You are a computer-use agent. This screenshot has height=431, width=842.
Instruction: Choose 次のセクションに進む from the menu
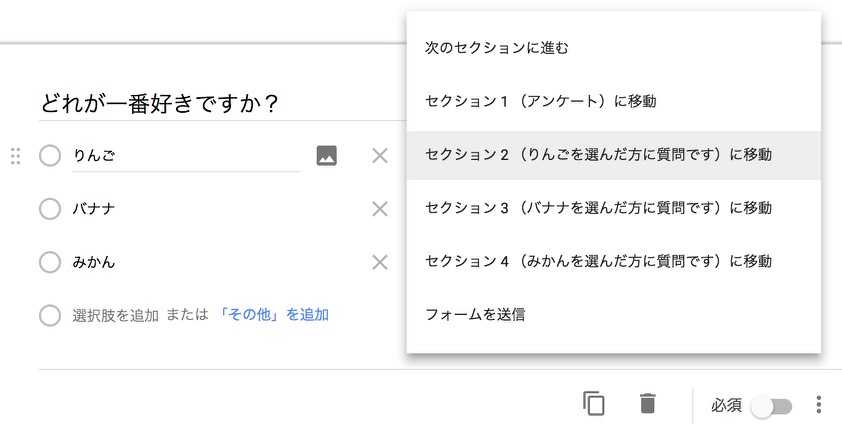tap(614, 48)
